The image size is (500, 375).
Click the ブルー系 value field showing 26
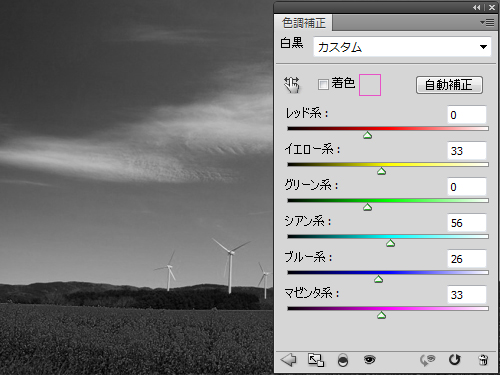pyautogui.click(x=466, y=259)
